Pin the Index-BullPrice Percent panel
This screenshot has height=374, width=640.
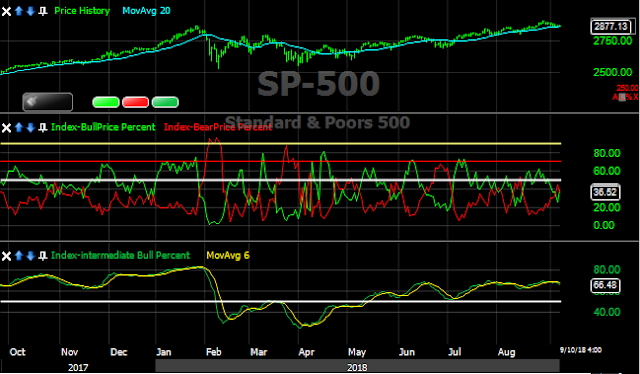click(x=42, y=127)
